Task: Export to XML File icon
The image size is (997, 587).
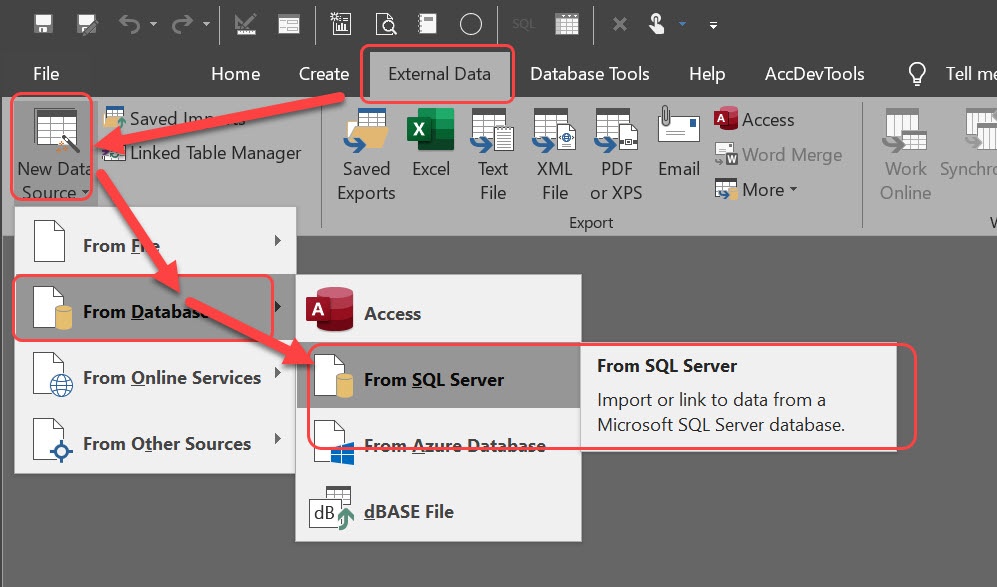Action: [554, 154]
